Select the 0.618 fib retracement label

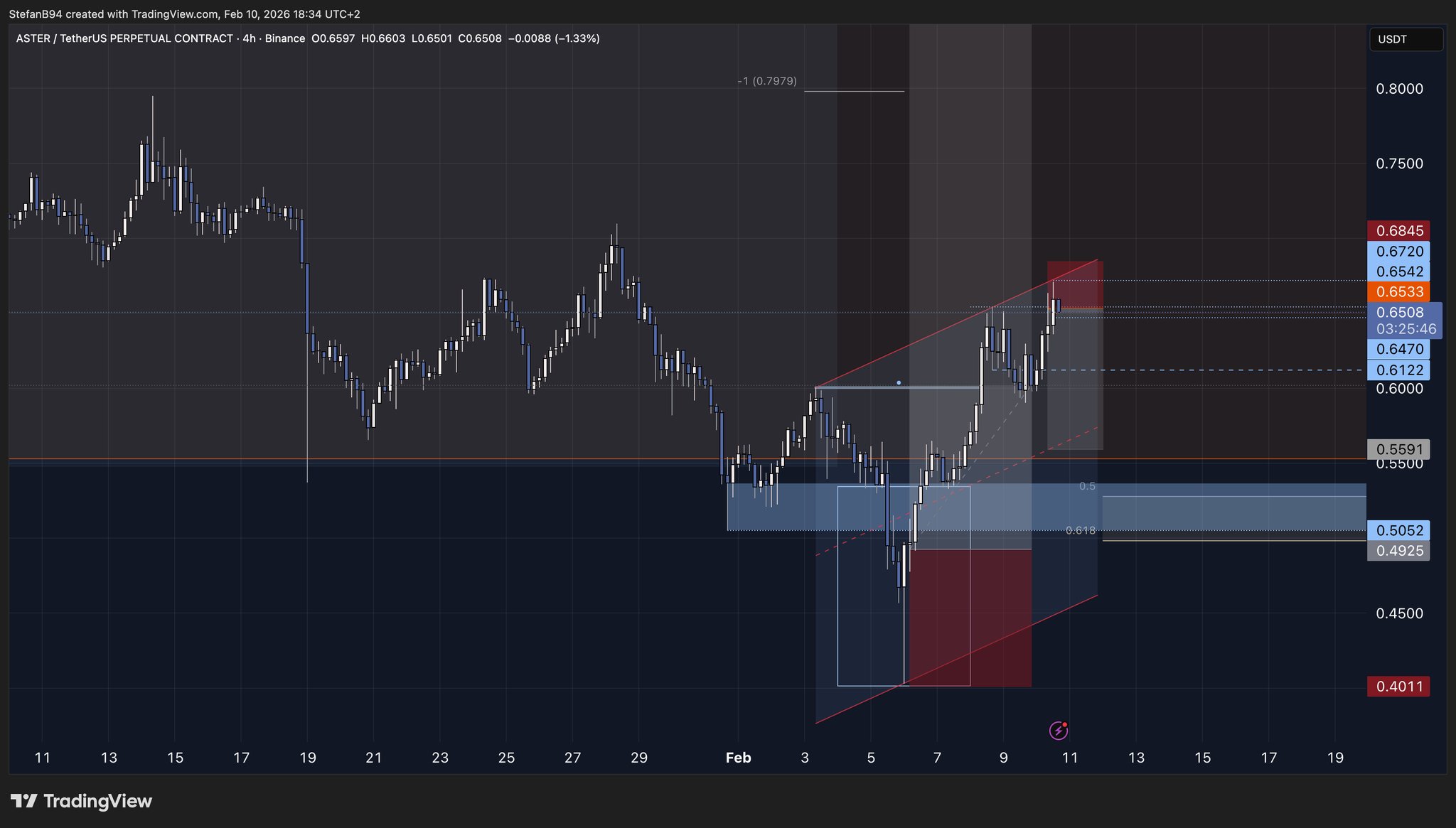[1080, 530]
